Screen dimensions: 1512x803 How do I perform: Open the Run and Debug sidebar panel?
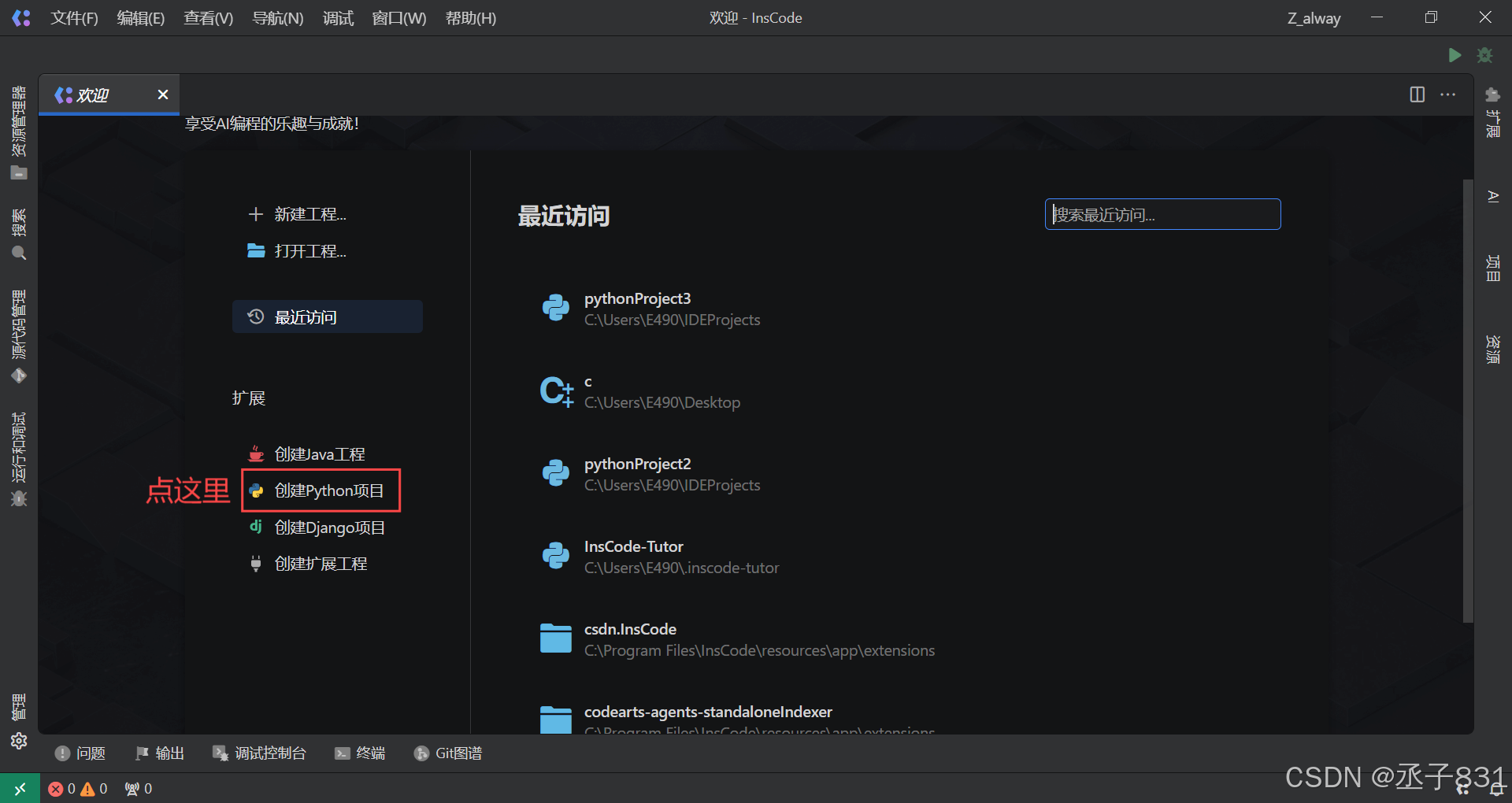19,458
